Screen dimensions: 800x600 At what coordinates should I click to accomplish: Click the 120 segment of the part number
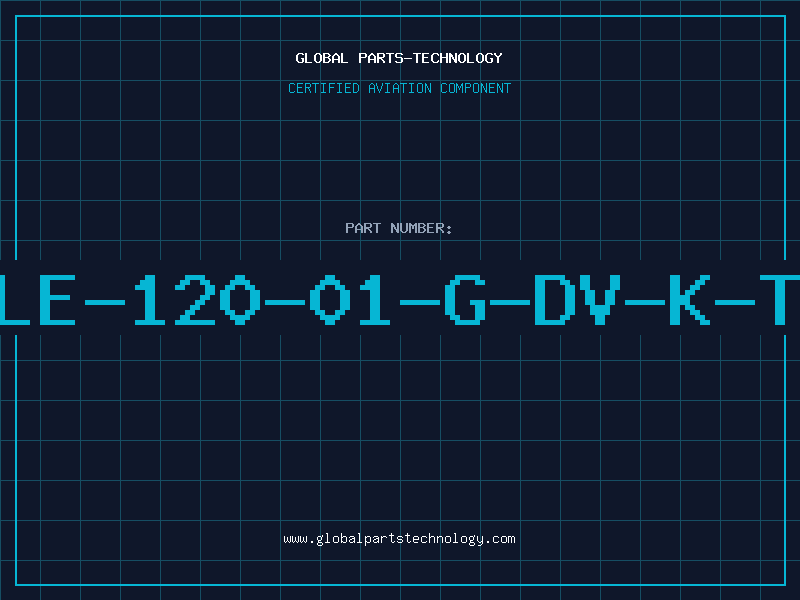pyautogui.click(x=197, y=299)
